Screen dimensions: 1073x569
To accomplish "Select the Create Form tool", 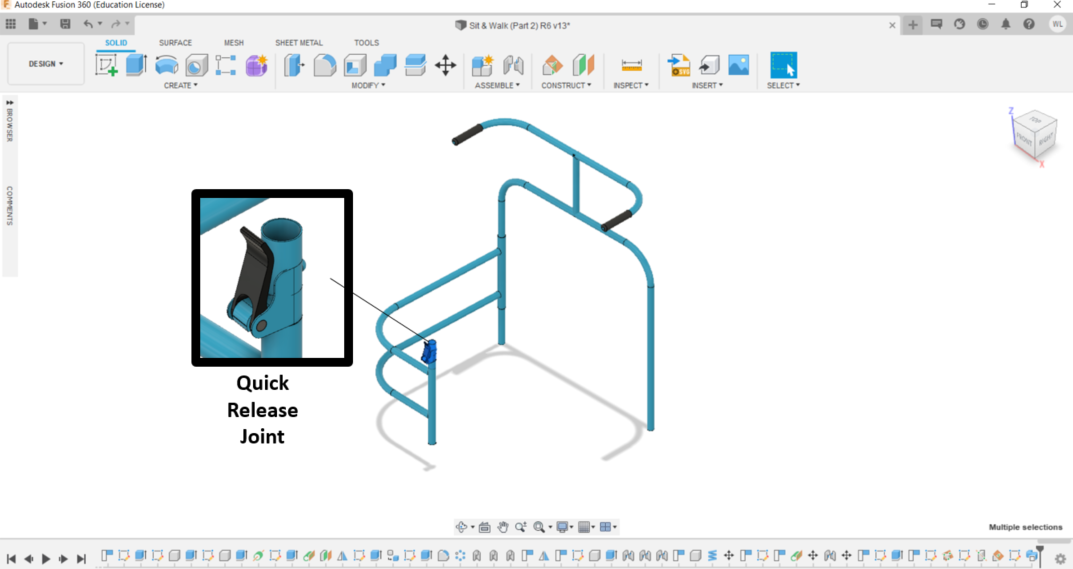I will (x=257, y=65).
